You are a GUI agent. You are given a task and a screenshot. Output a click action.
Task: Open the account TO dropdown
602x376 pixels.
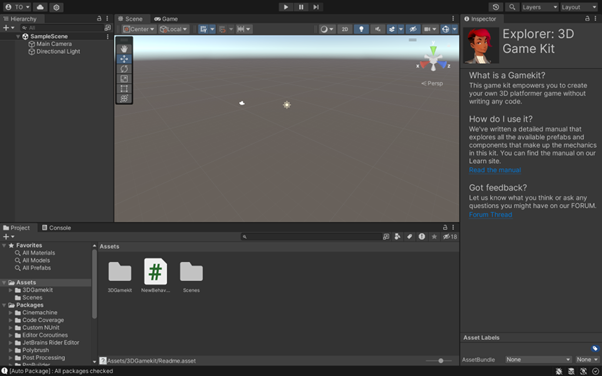[x=17, y=7]
